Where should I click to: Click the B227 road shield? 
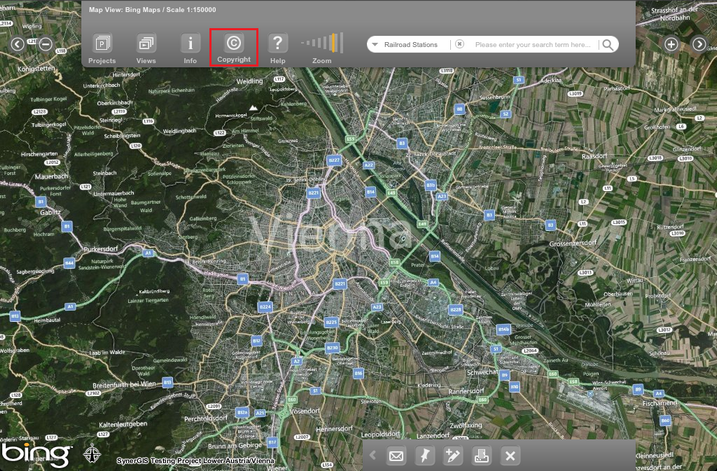[334, 160]
